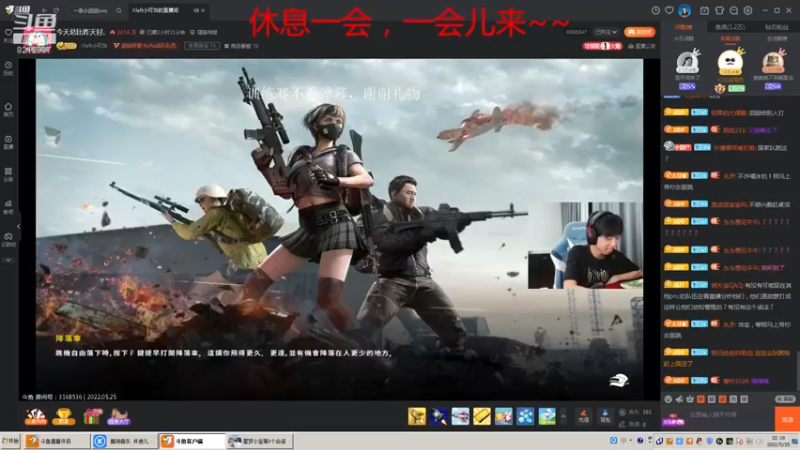Open the taskbar chat sessions window
This screenshot has height=450, width=800.
[260, 441]
